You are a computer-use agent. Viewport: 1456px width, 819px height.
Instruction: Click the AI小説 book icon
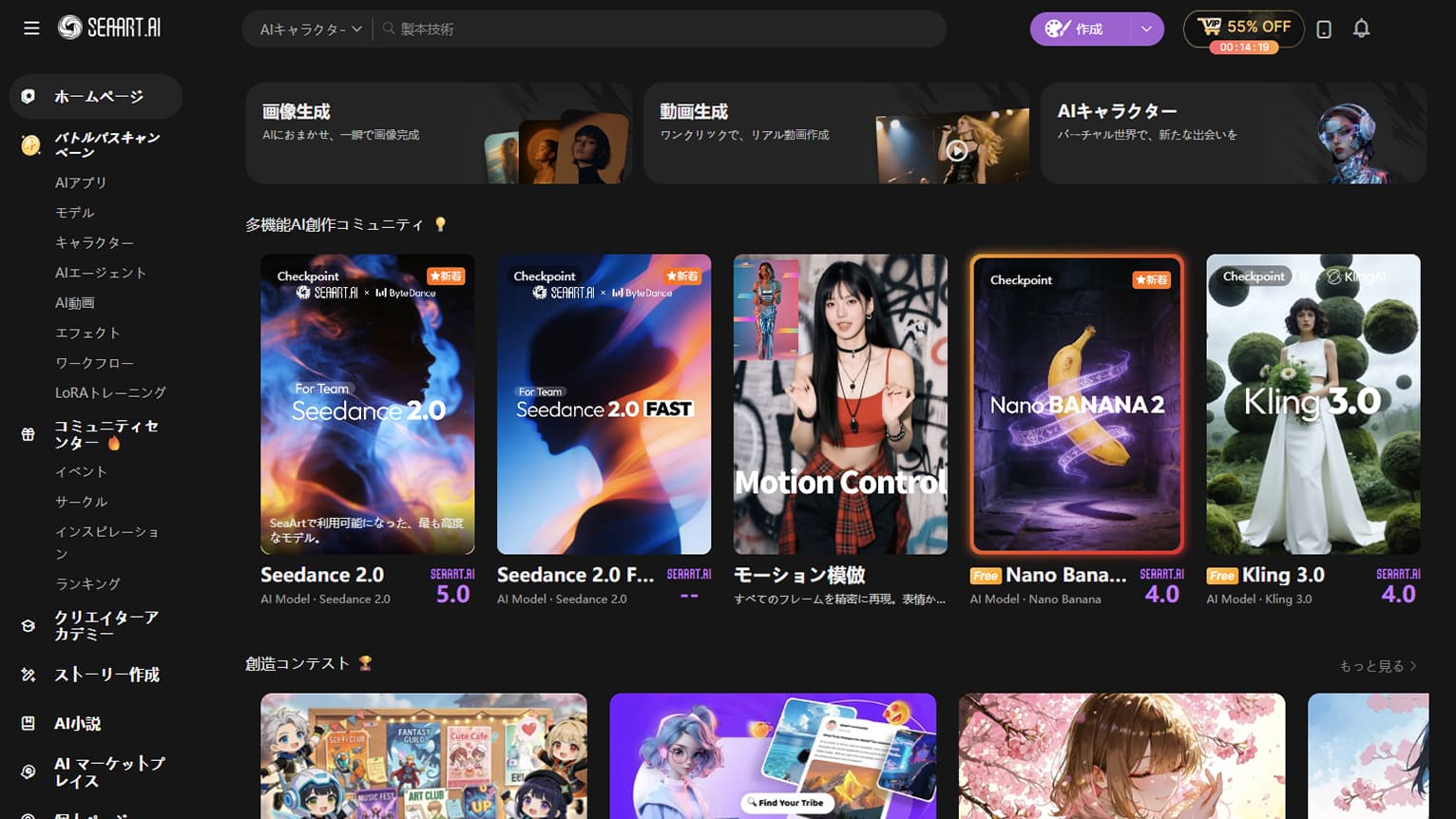coord(29,723)
